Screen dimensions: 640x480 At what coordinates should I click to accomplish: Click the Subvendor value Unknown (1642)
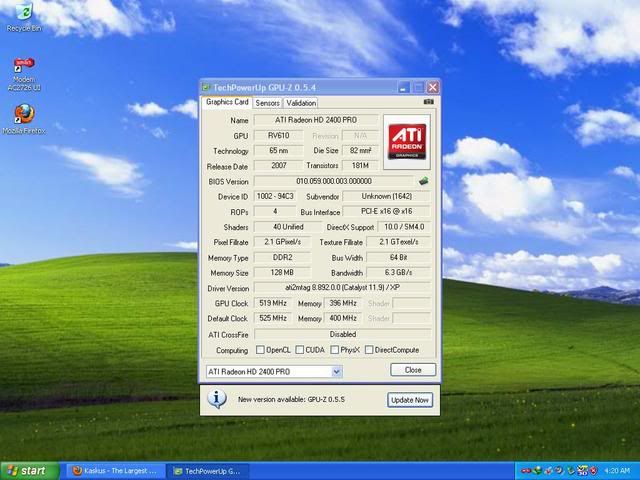[x=386, y=196]
